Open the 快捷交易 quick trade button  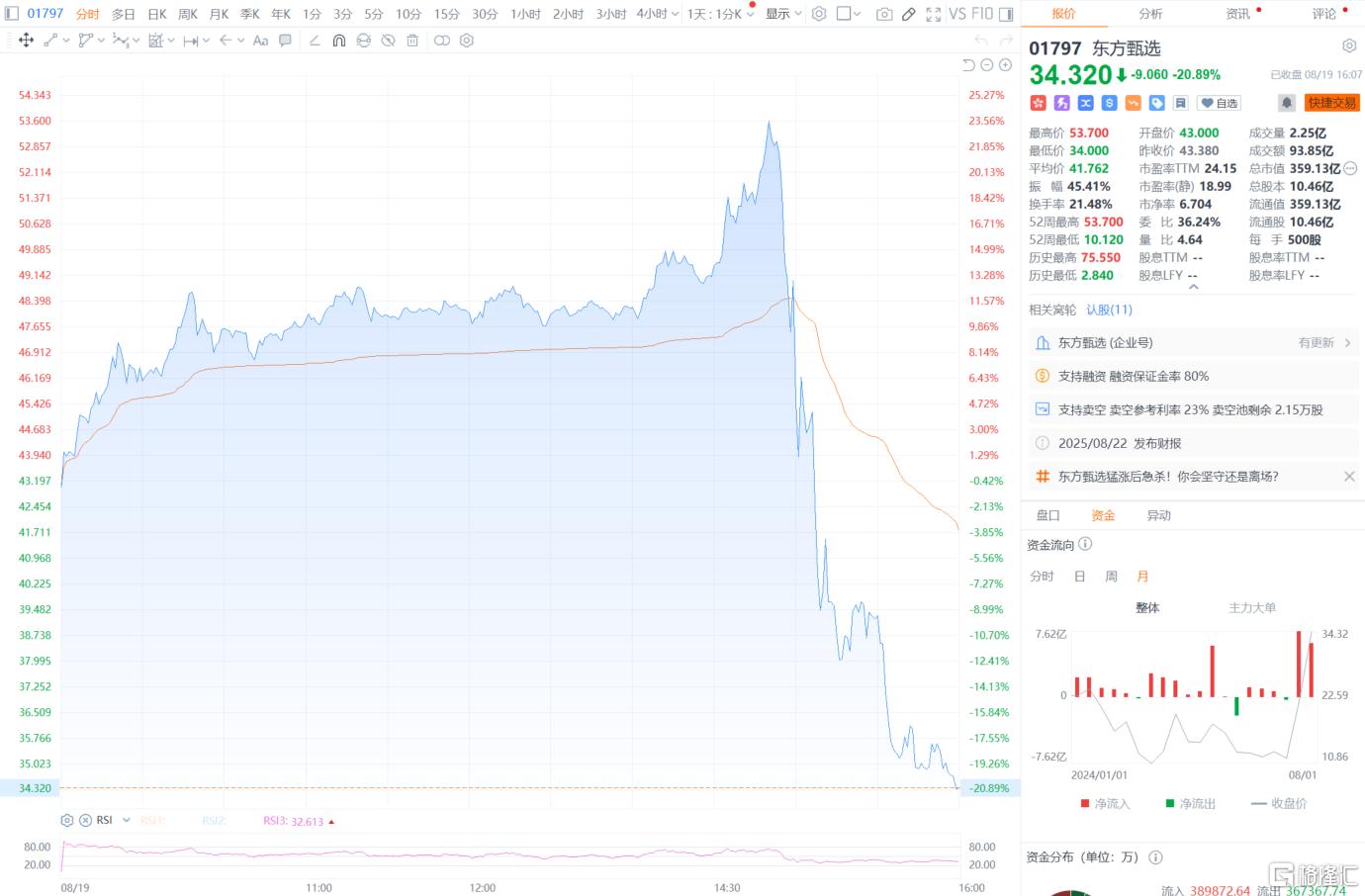point(1332,103)
